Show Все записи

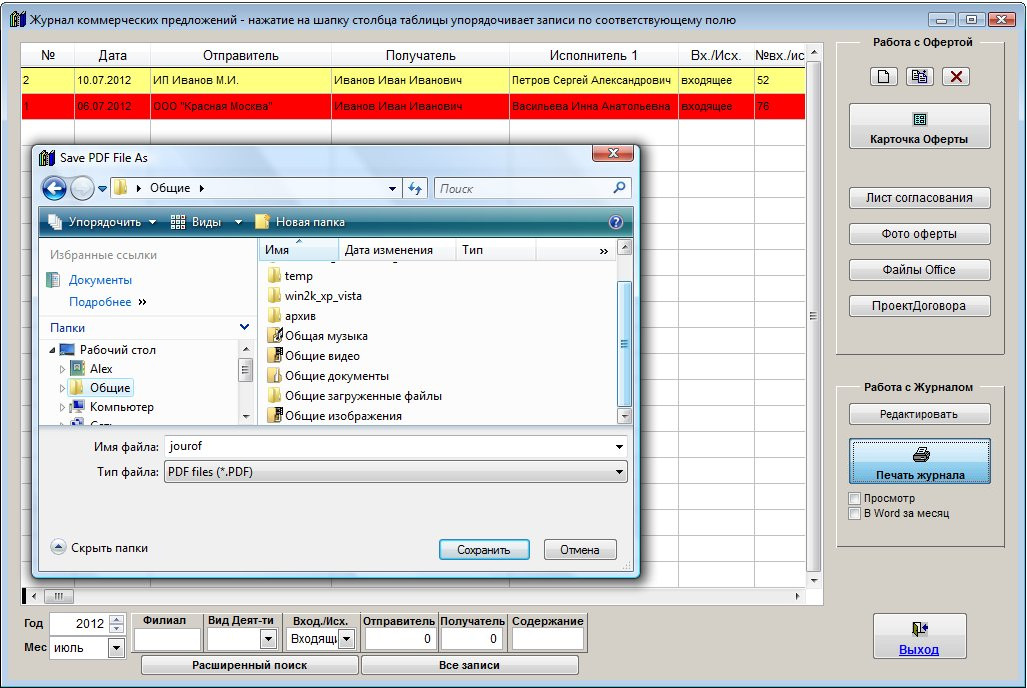click(x=470, y=665)
